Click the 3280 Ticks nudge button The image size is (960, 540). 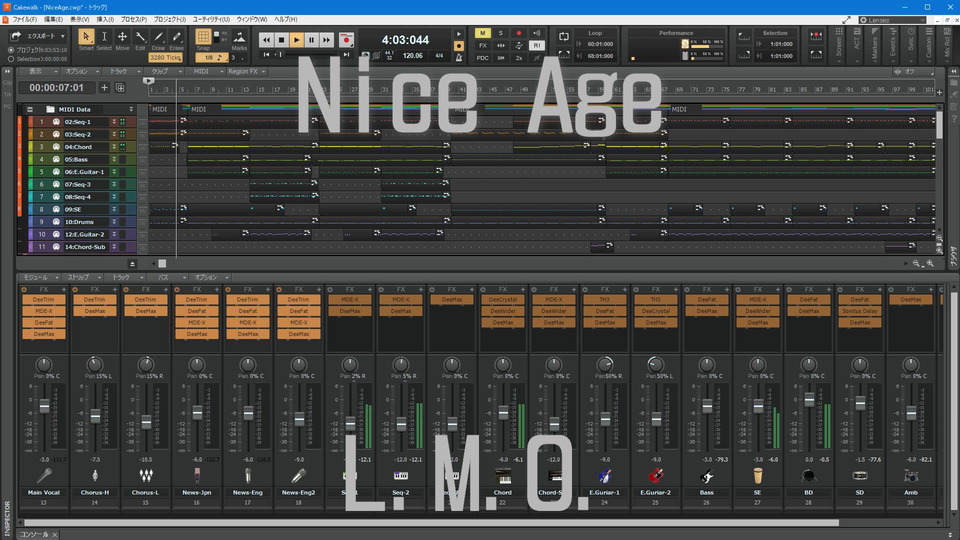tap(165, 58)
